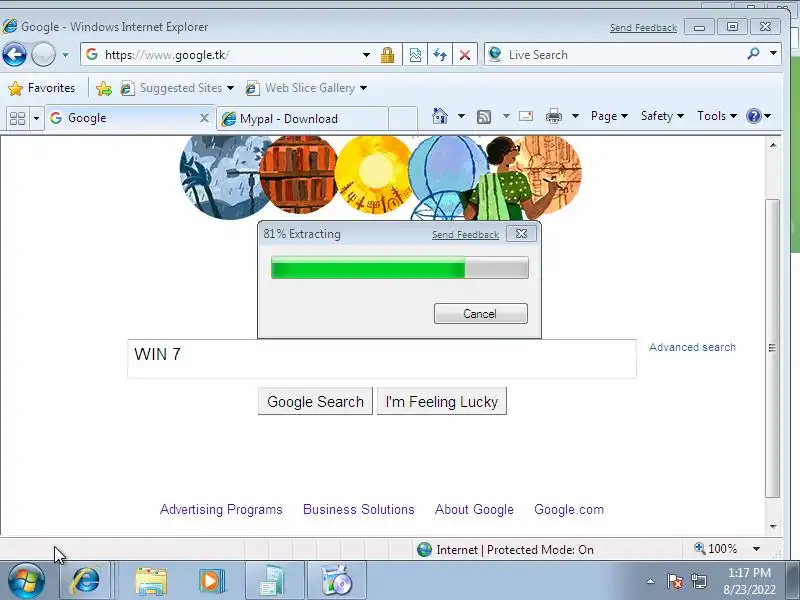Image resolution: width=800 pixels, height=600 pixels.
Task: Show hidden tray icons arrow
Action: 651,581
